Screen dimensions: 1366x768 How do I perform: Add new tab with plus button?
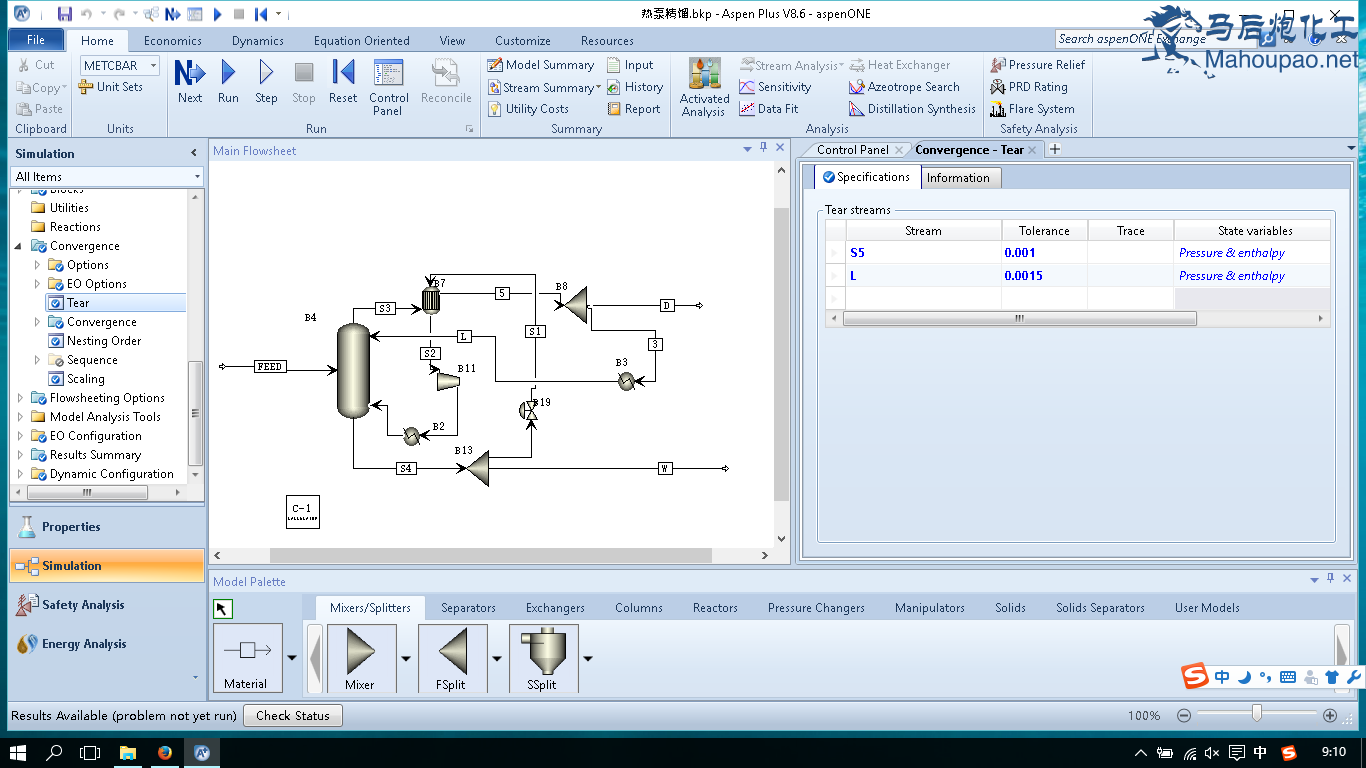click(1054, 149)
